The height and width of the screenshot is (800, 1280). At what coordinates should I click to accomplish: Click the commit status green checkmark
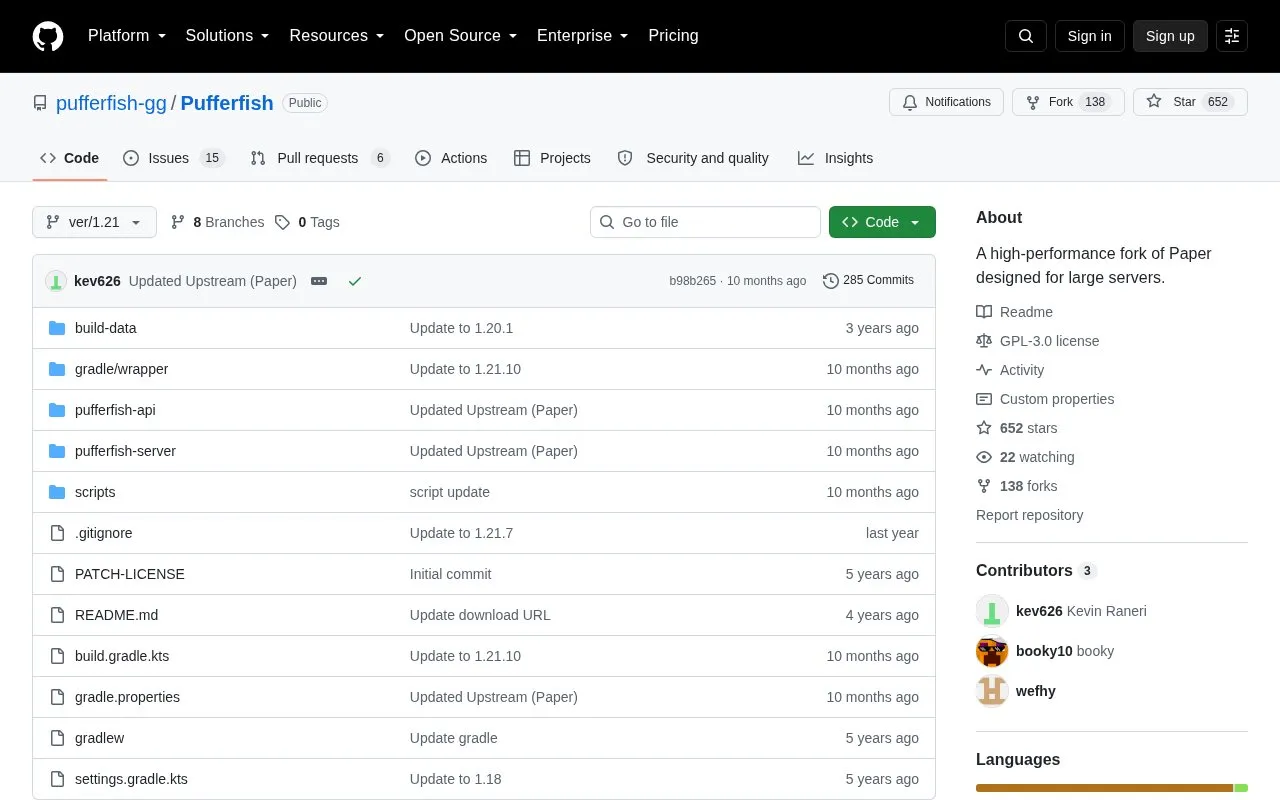pyautogui.click(x=355, y=281)
